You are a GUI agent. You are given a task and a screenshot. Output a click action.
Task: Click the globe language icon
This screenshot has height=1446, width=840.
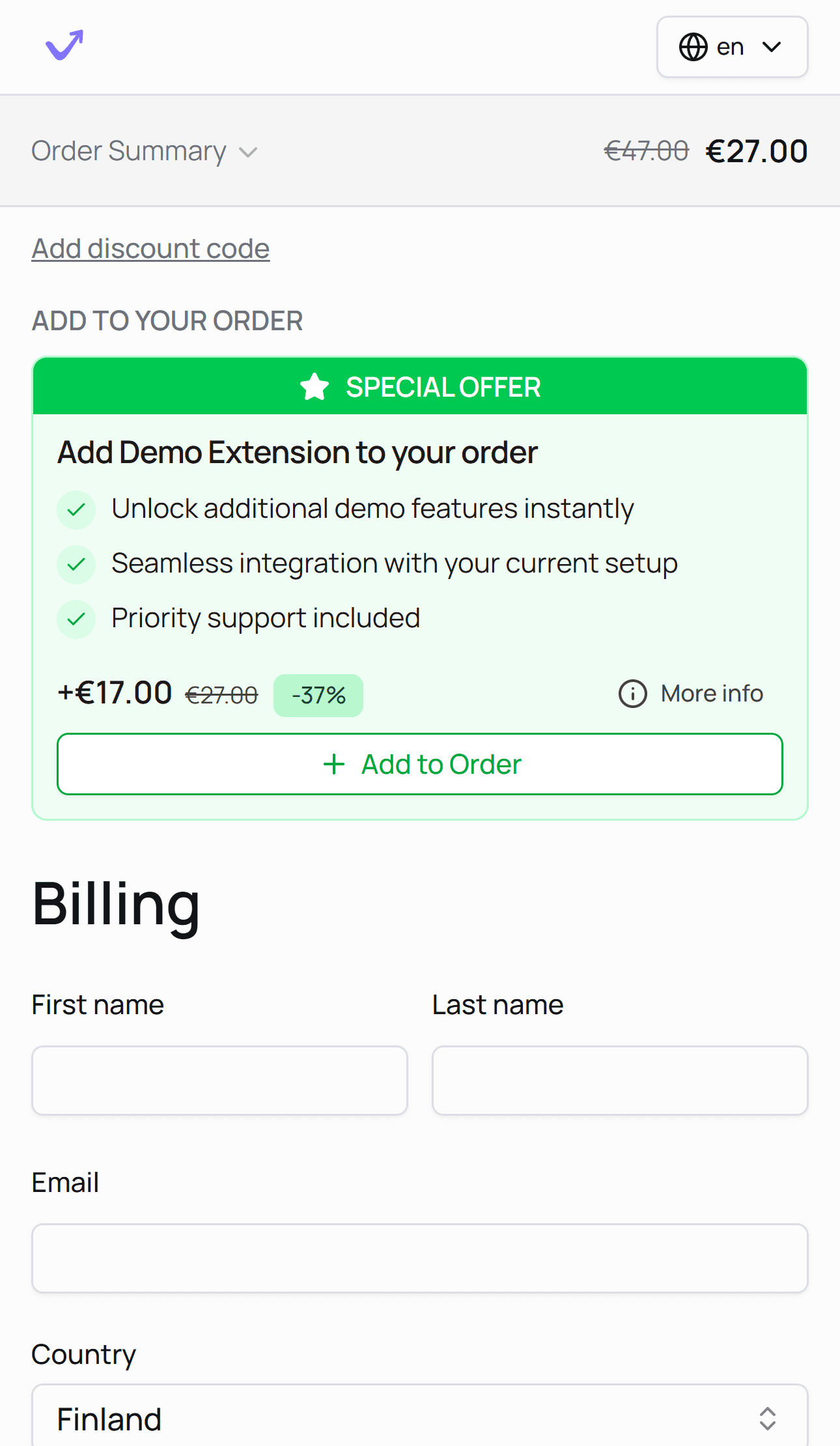pos(693,47)
